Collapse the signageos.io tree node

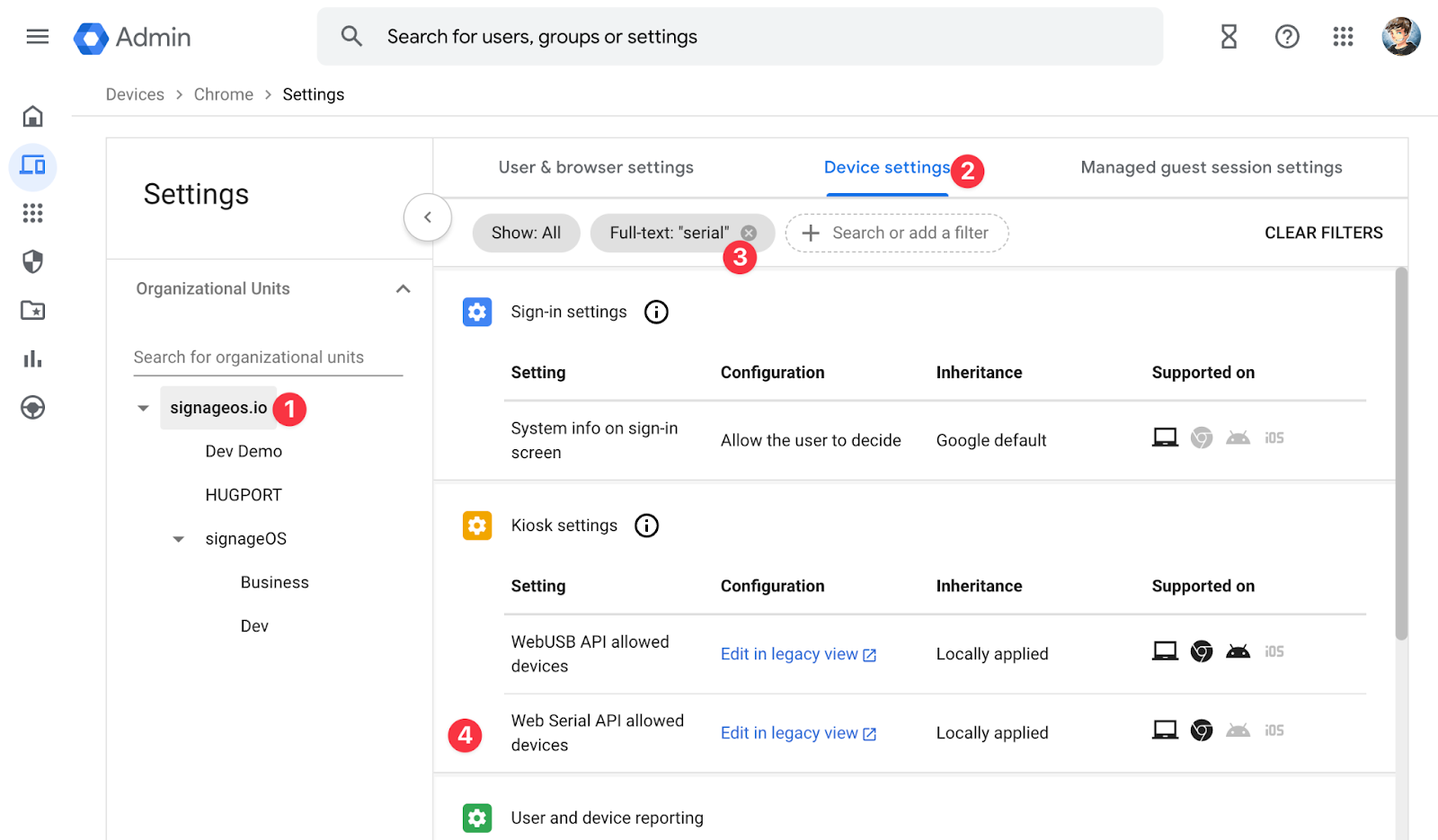point(143,408)
